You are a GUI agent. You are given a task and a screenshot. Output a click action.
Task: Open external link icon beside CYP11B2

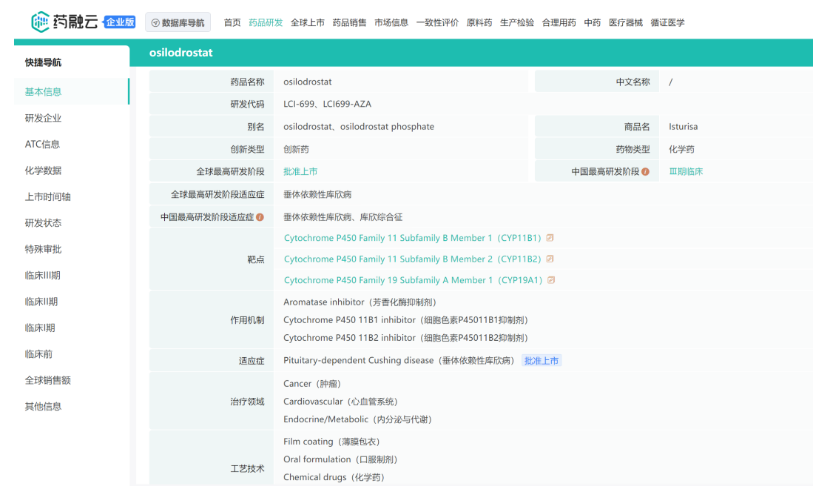tap(550, 259)
